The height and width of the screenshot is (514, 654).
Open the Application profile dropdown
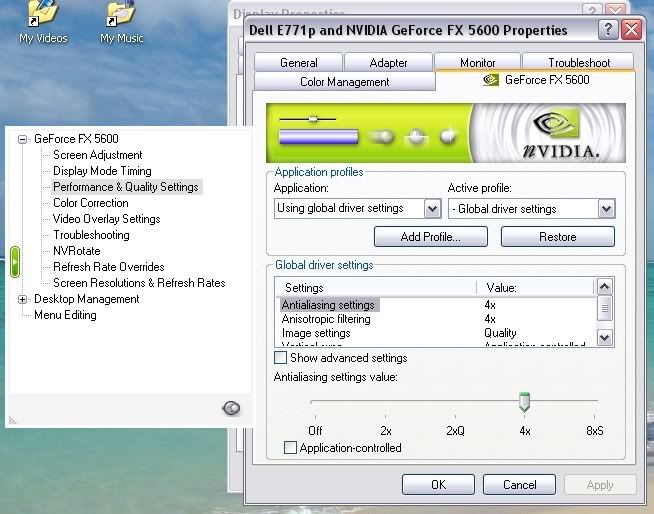432,209
